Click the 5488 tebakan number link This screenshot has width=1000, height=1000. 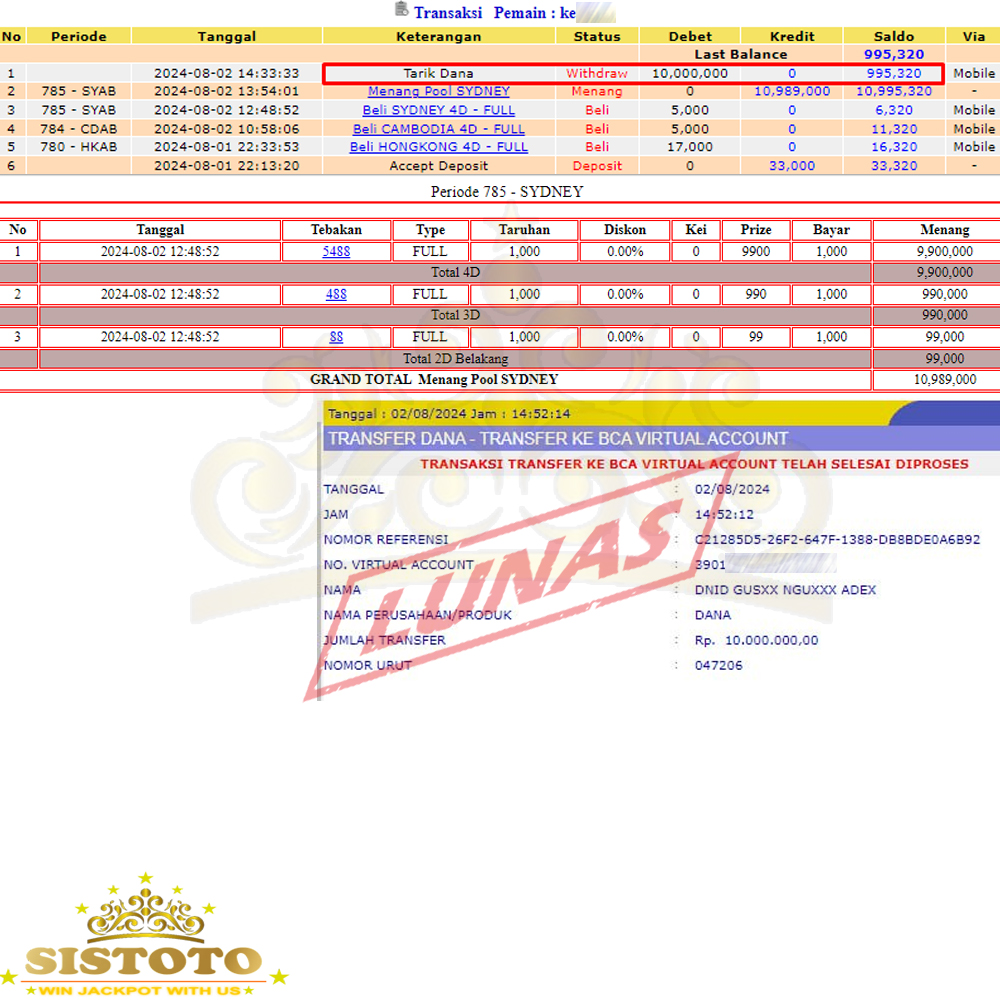tap(336, 252)
